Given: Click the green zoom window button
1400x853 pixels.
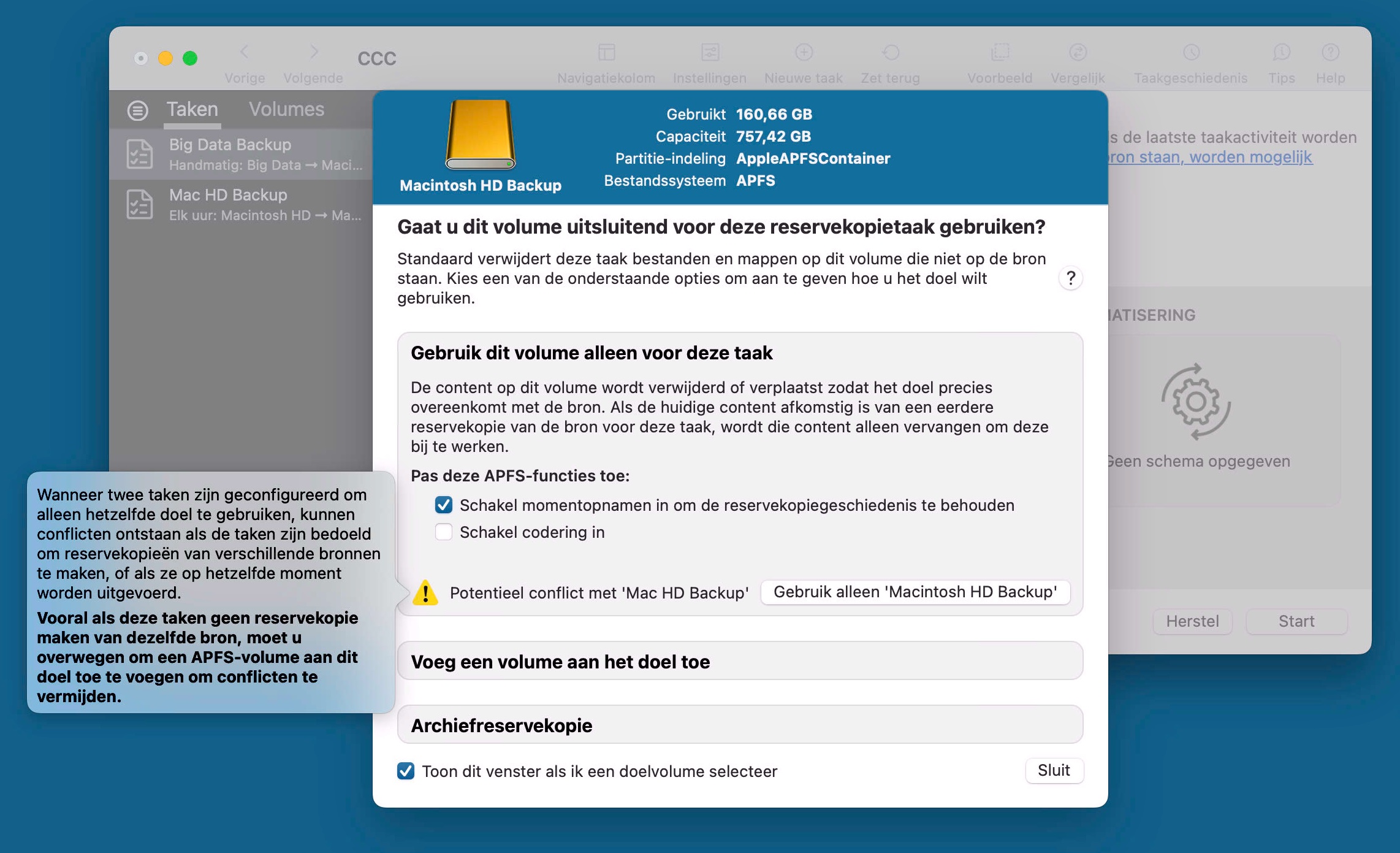Looking at the screenshot, I should click(x=190, y=58).
